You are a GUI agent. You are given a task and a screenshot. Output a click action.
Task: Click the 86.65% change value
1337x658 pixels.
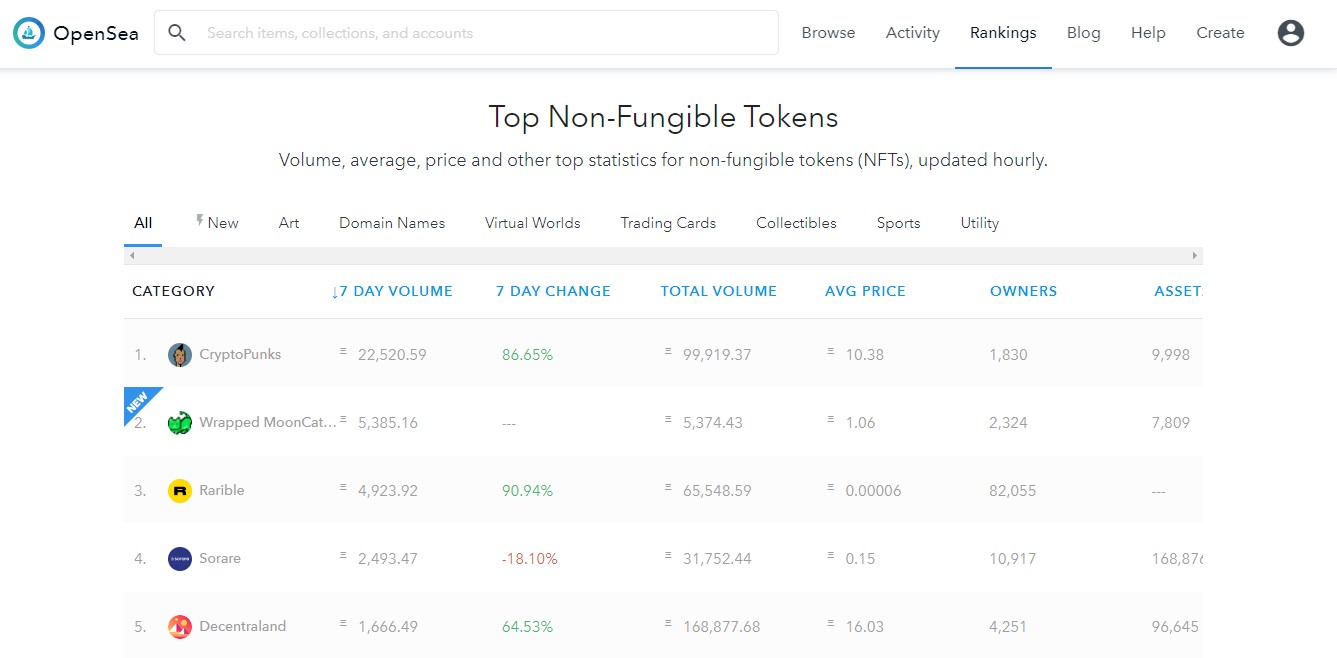527,355
